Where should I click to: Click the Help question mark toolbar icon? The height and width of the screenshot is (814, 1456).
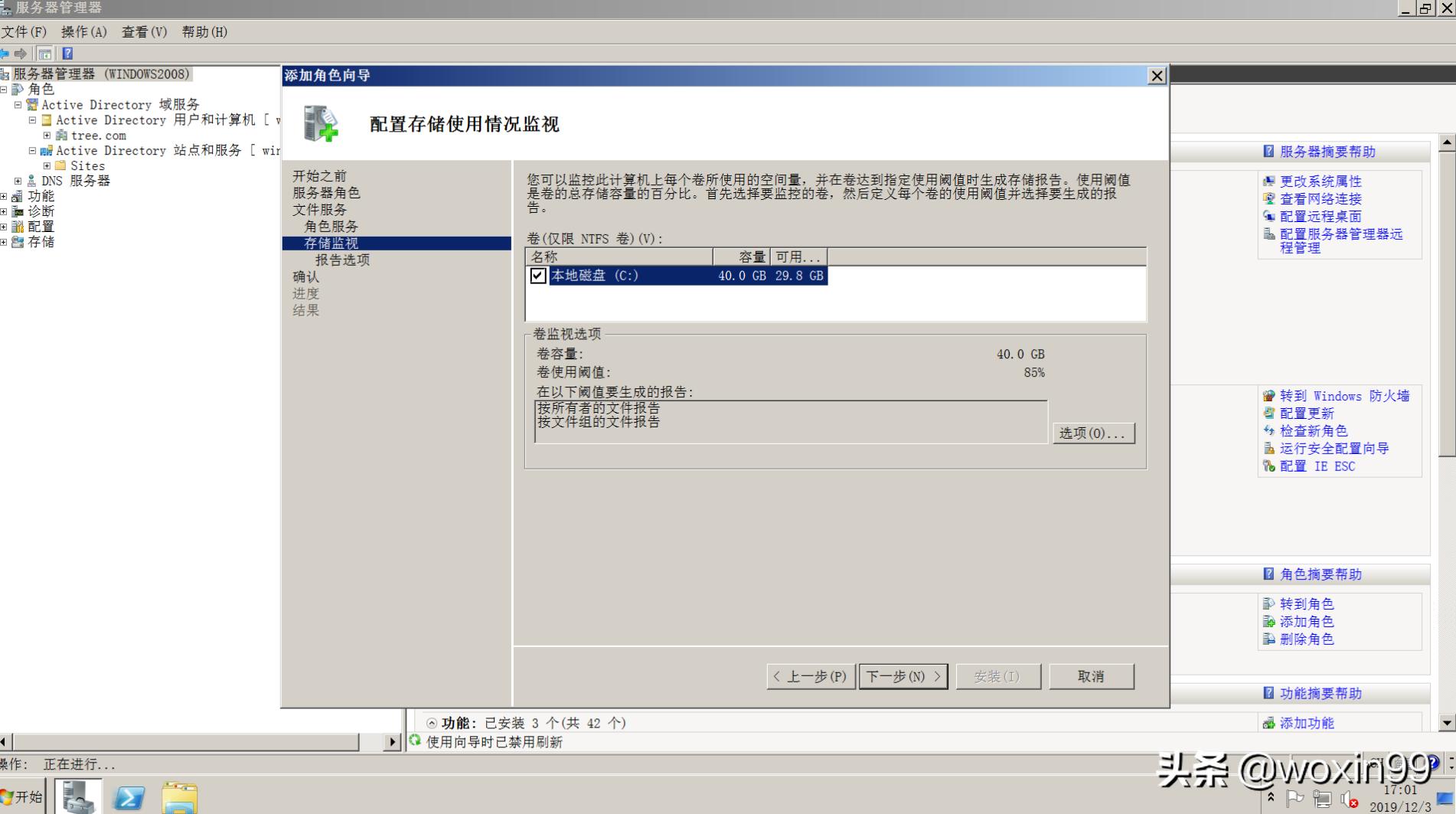(67, 54)
